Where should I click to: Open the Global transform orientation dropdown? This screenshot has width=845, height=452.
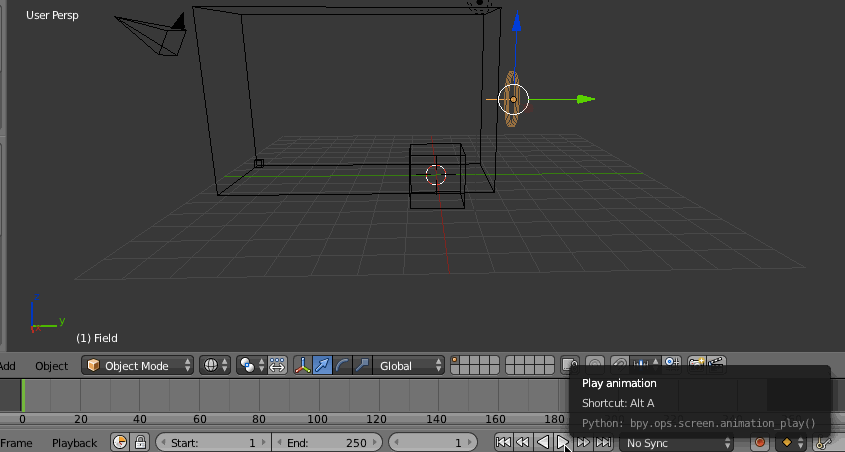coord(408,365)
